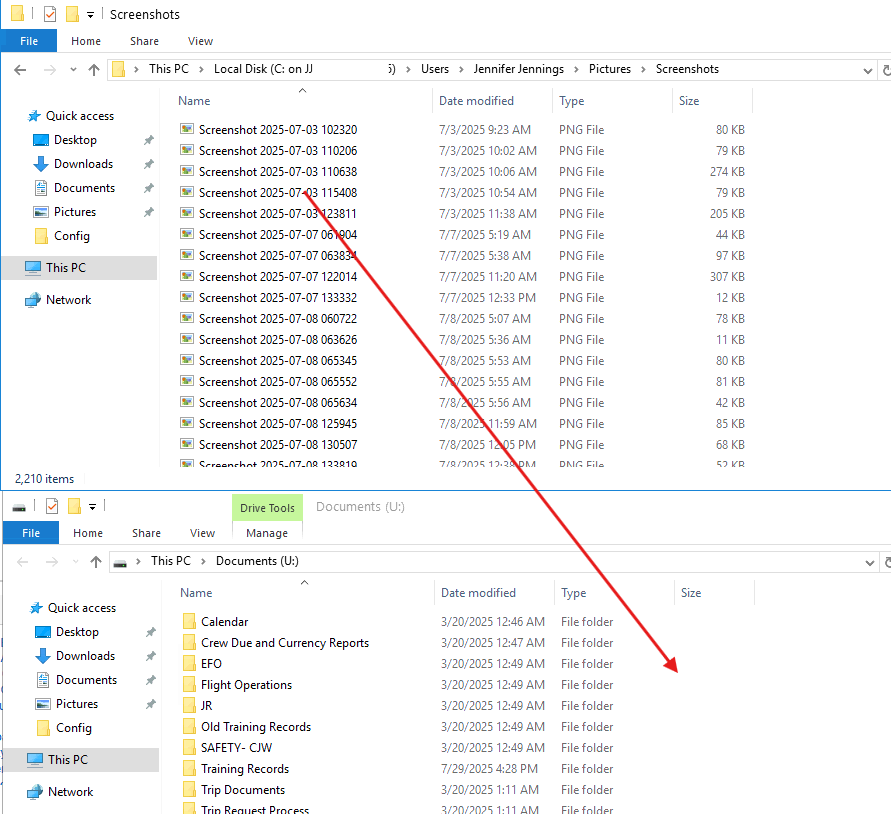Click New folder icon in Documents (U:) title bar

coord(74,506)
